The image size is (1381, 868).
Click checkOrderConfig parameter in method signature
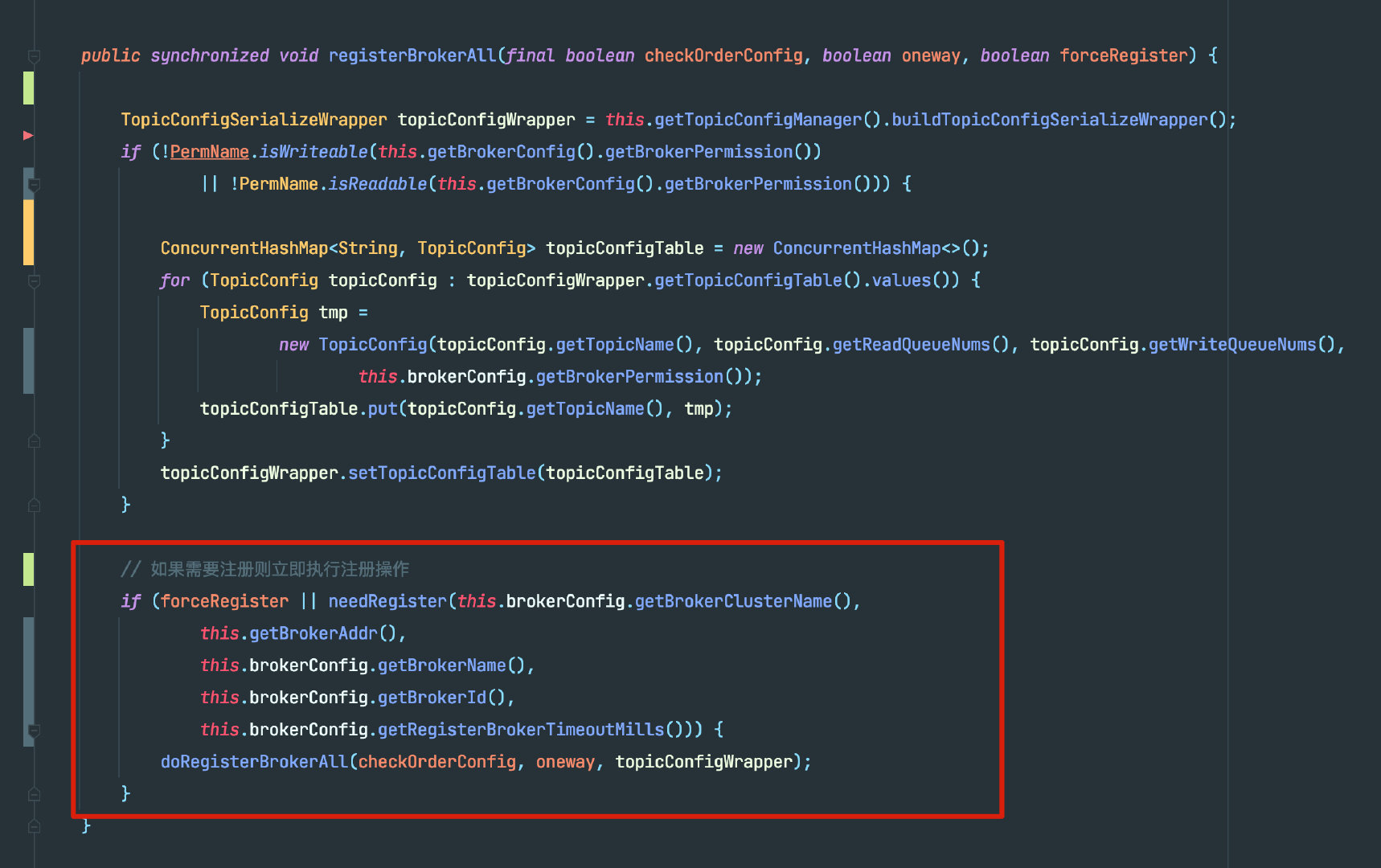click(723, 55)
